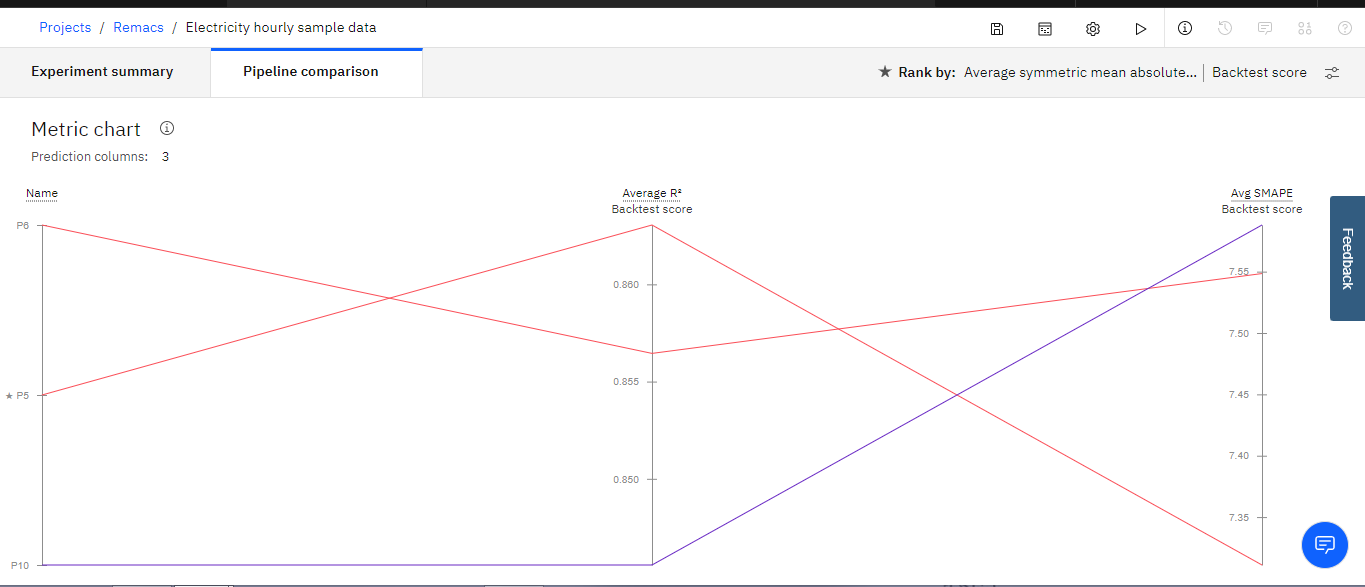The image size is (1365, 587).
Task: Click the Metric chart info icon
Action: point(167,128)
